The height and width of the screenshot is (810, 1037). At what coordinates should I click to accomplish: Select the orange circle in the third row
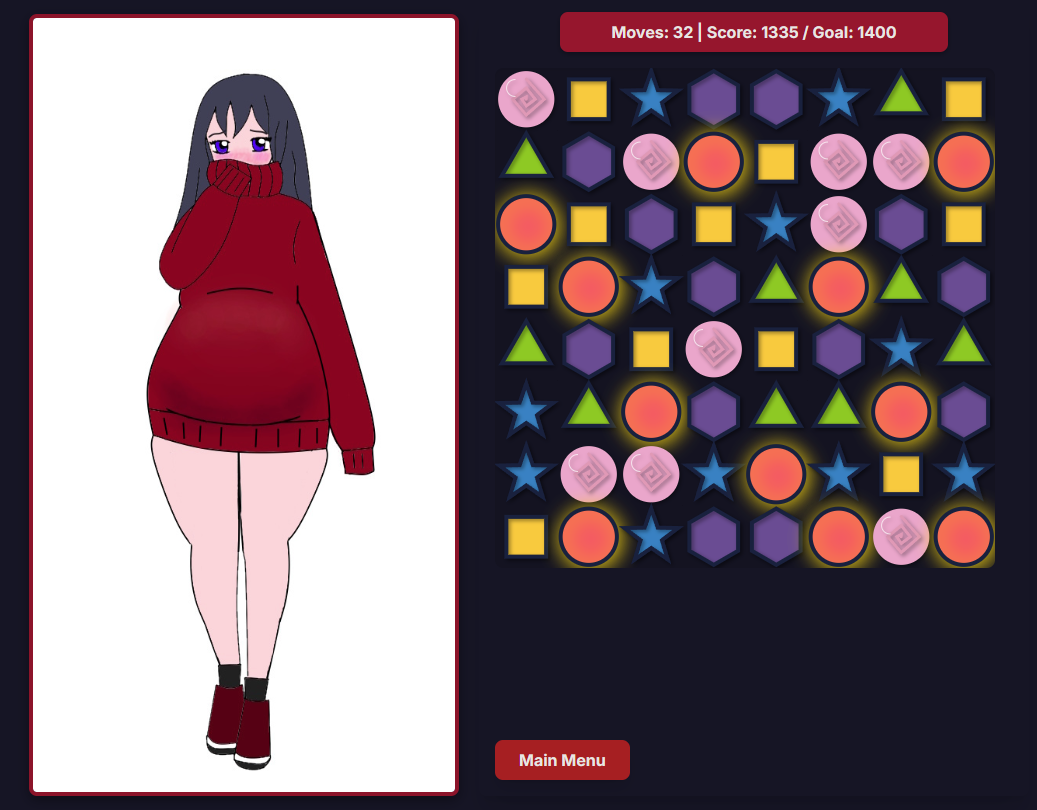point(526,224)
